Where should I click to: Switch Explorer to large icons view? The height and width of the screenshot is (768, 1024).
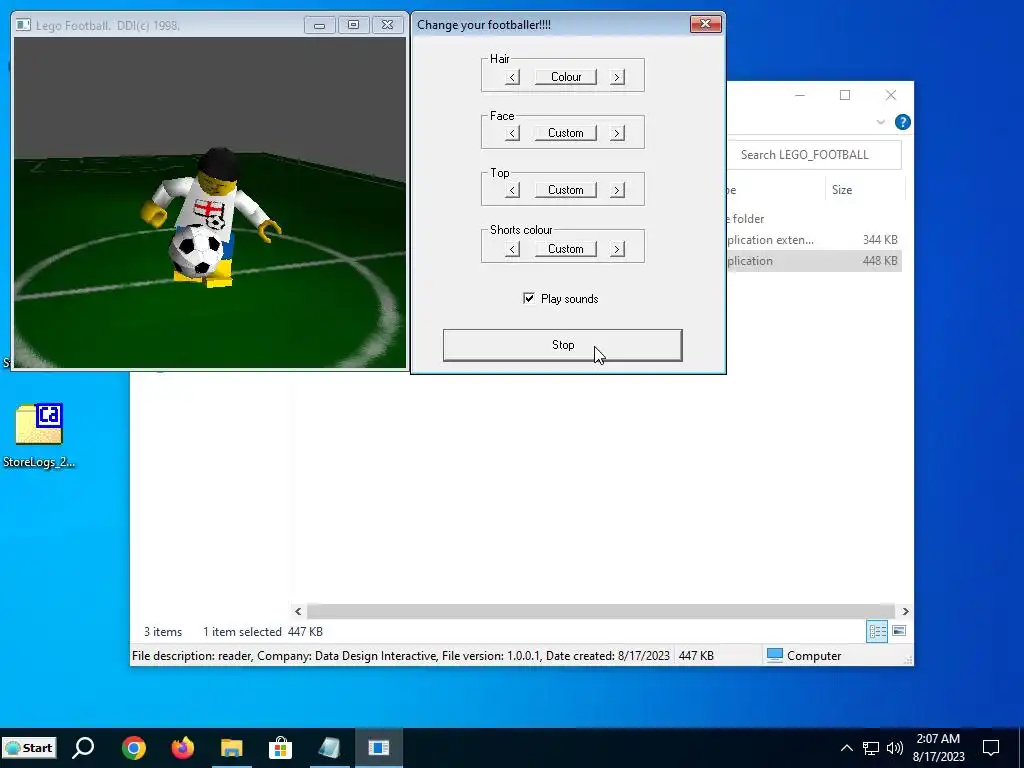899,631
